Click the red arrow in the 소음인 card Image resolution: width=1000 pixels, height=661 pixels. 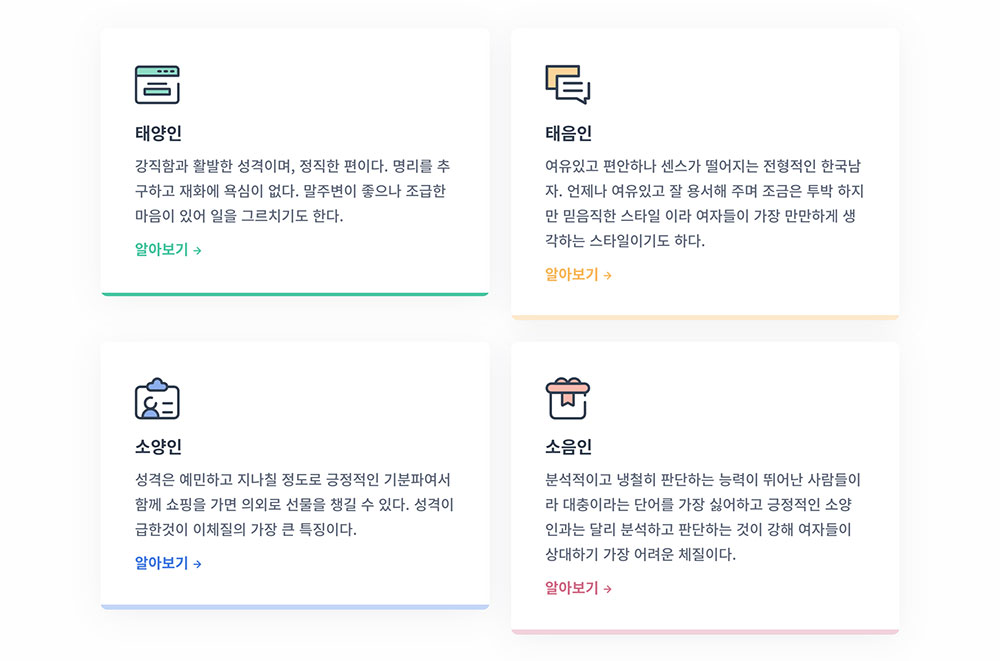(607, 589)
